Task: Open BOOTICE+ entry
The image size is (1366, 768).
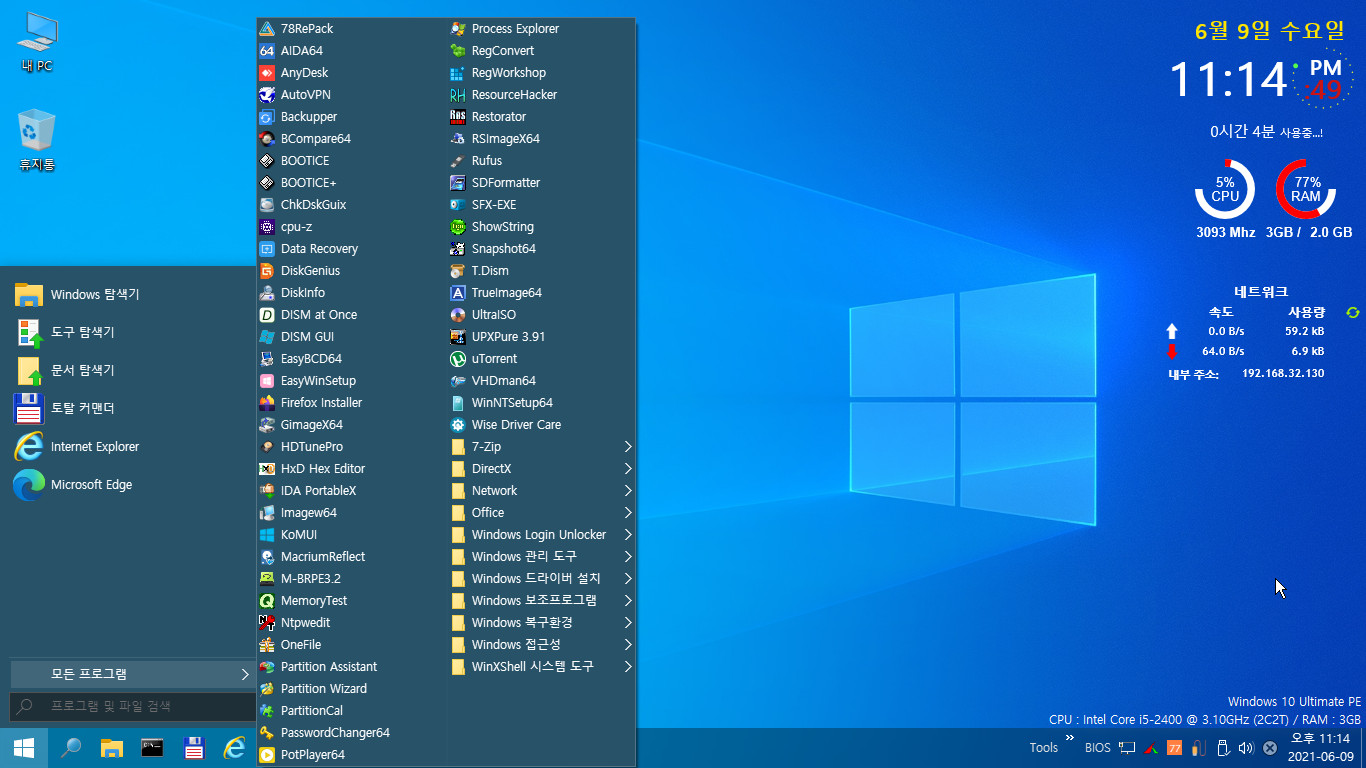Action: coord(350,183)
